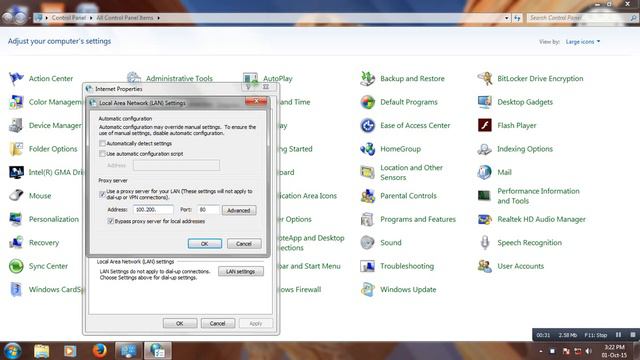Open Recovery icon
Image resolution: width=640 pixels, height=360 pixels.
[16, 242]
